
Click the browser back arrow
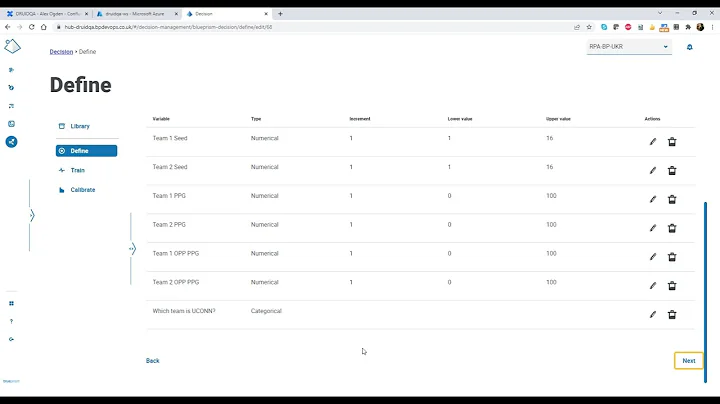tap(8, 27)
